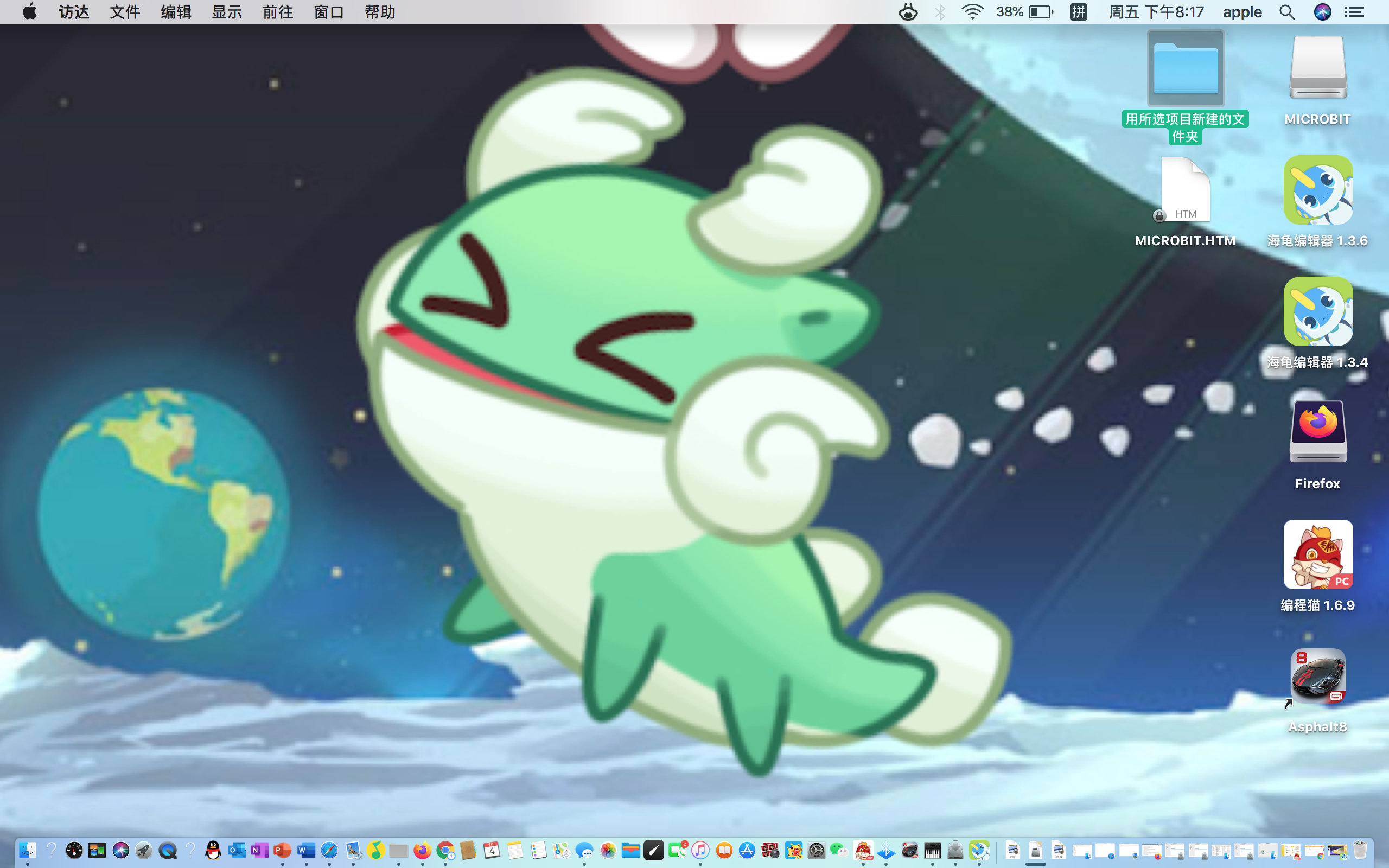The width and height of the screenshot is (1389, 868).
Task: Open the 显示 menu
Action: click(x=227, y=12)
